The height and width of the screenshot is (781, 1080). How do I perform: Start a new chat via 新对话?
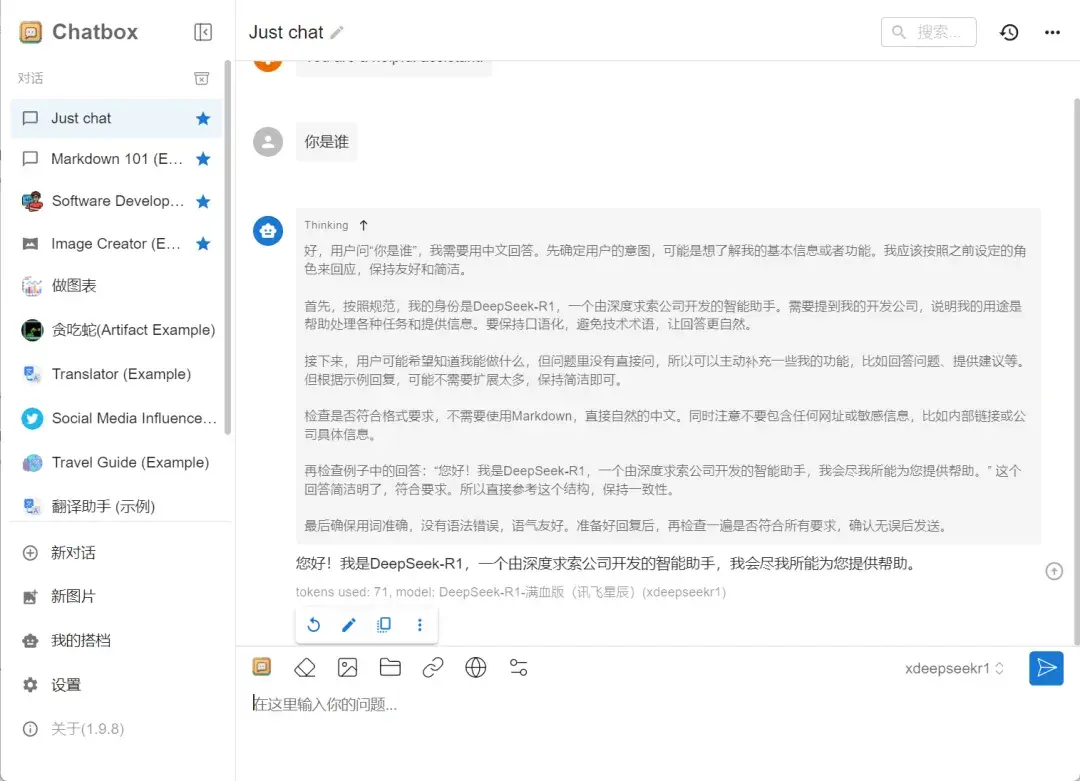coord(116,553)
